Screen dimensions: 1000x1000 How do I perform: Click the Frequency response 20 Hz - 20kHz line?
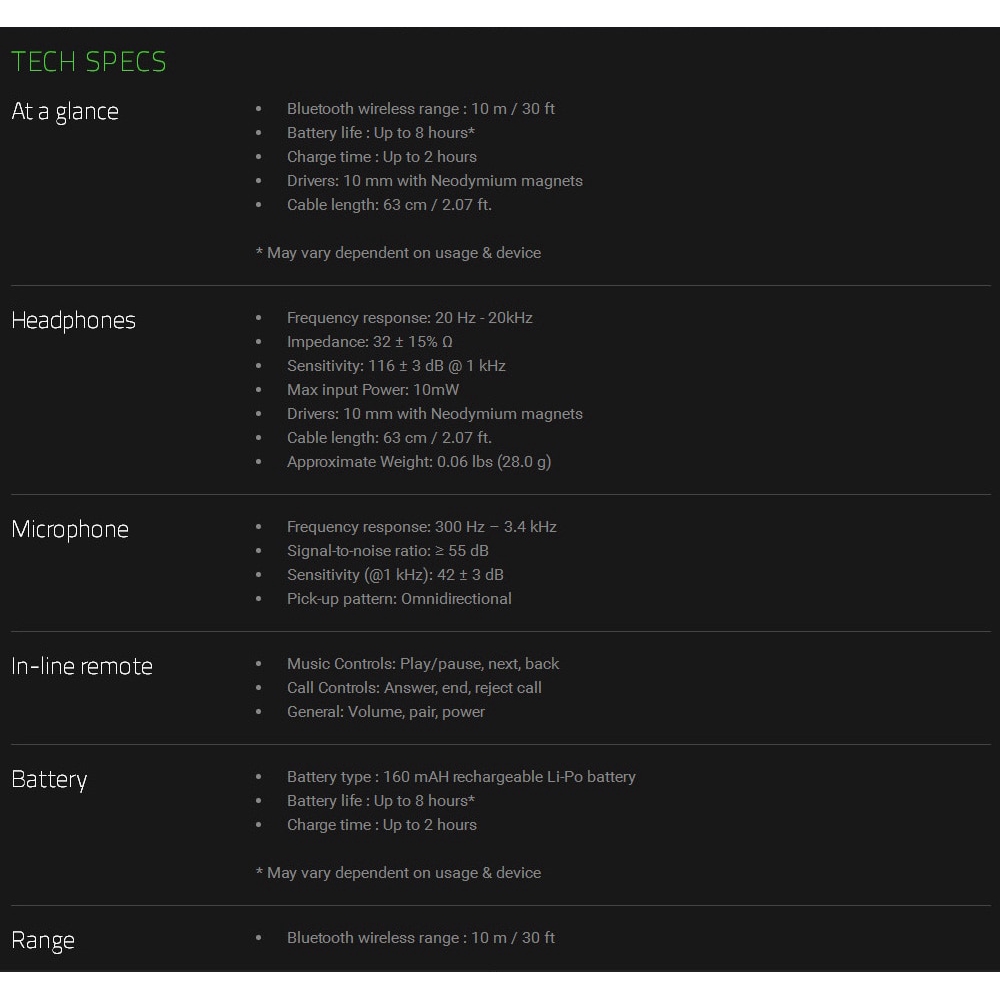pos(409,318)
